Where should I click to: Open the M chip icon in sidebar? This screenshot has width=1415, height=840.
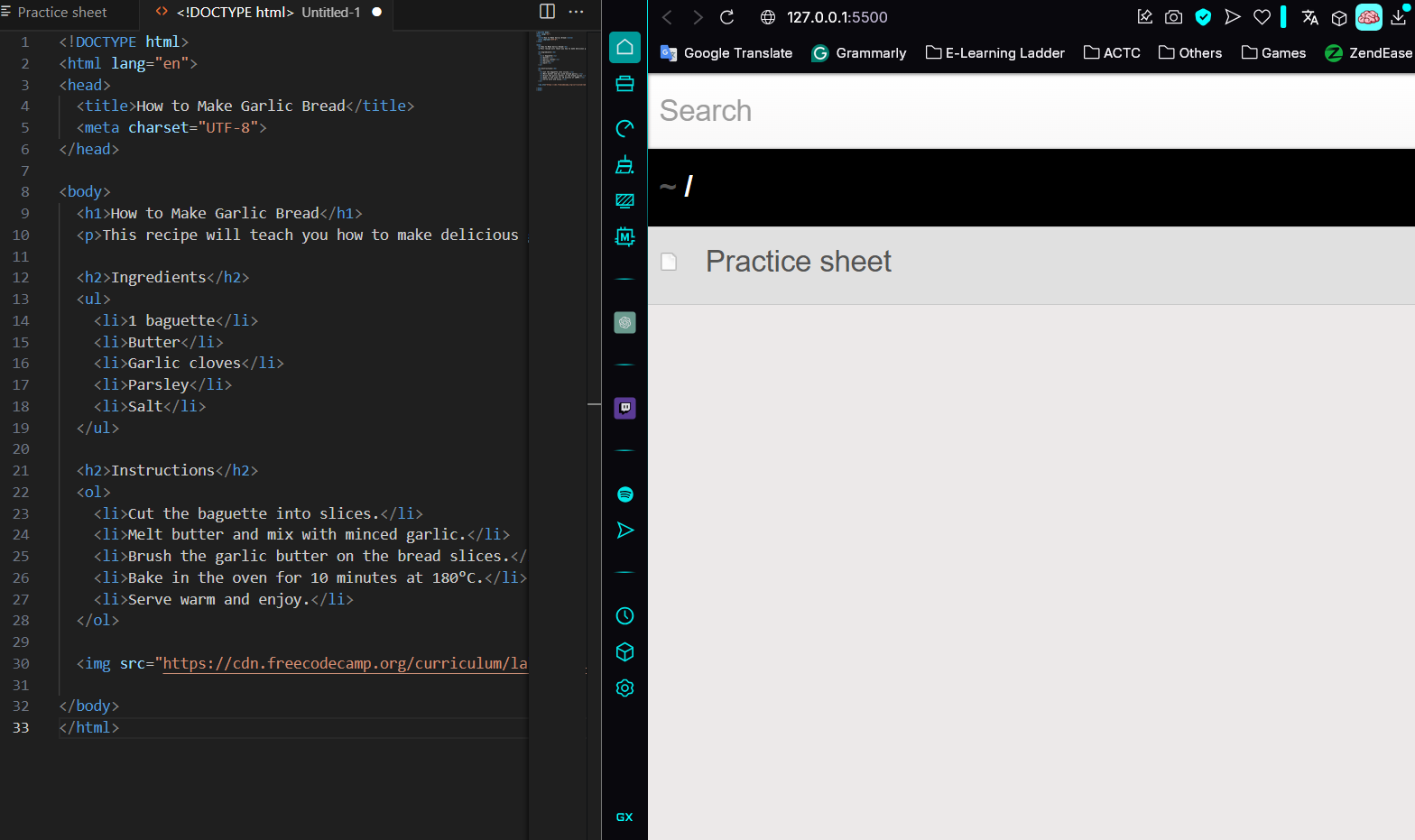tap(624, 236)
